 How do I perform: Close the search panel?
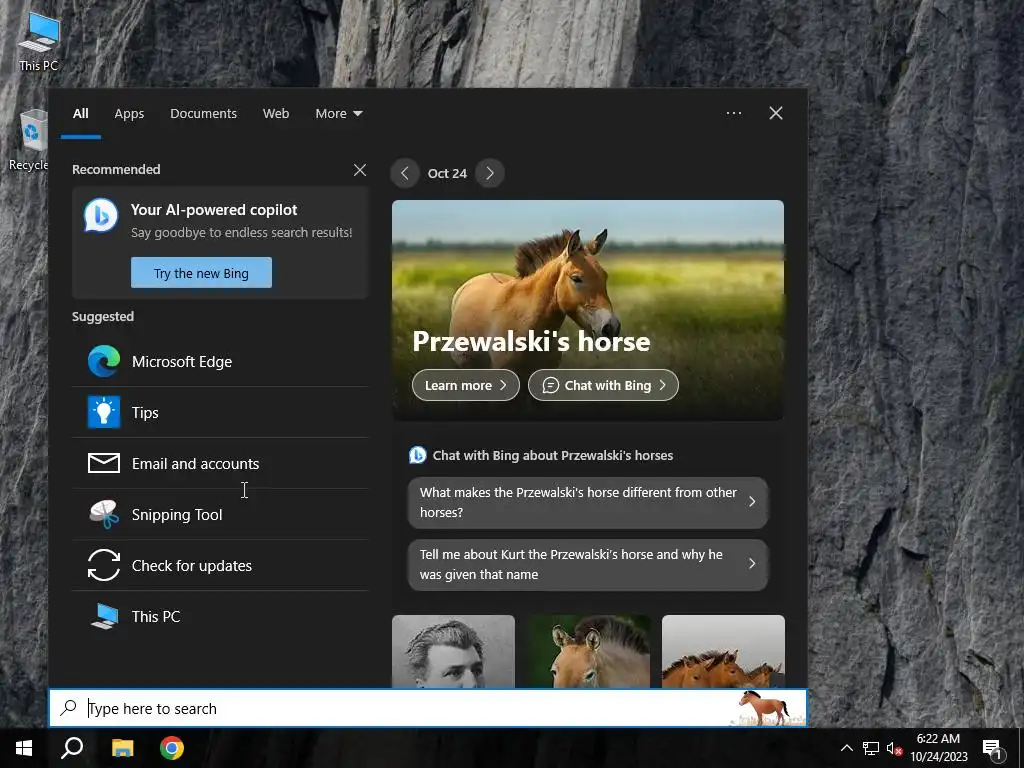point(776,113)
